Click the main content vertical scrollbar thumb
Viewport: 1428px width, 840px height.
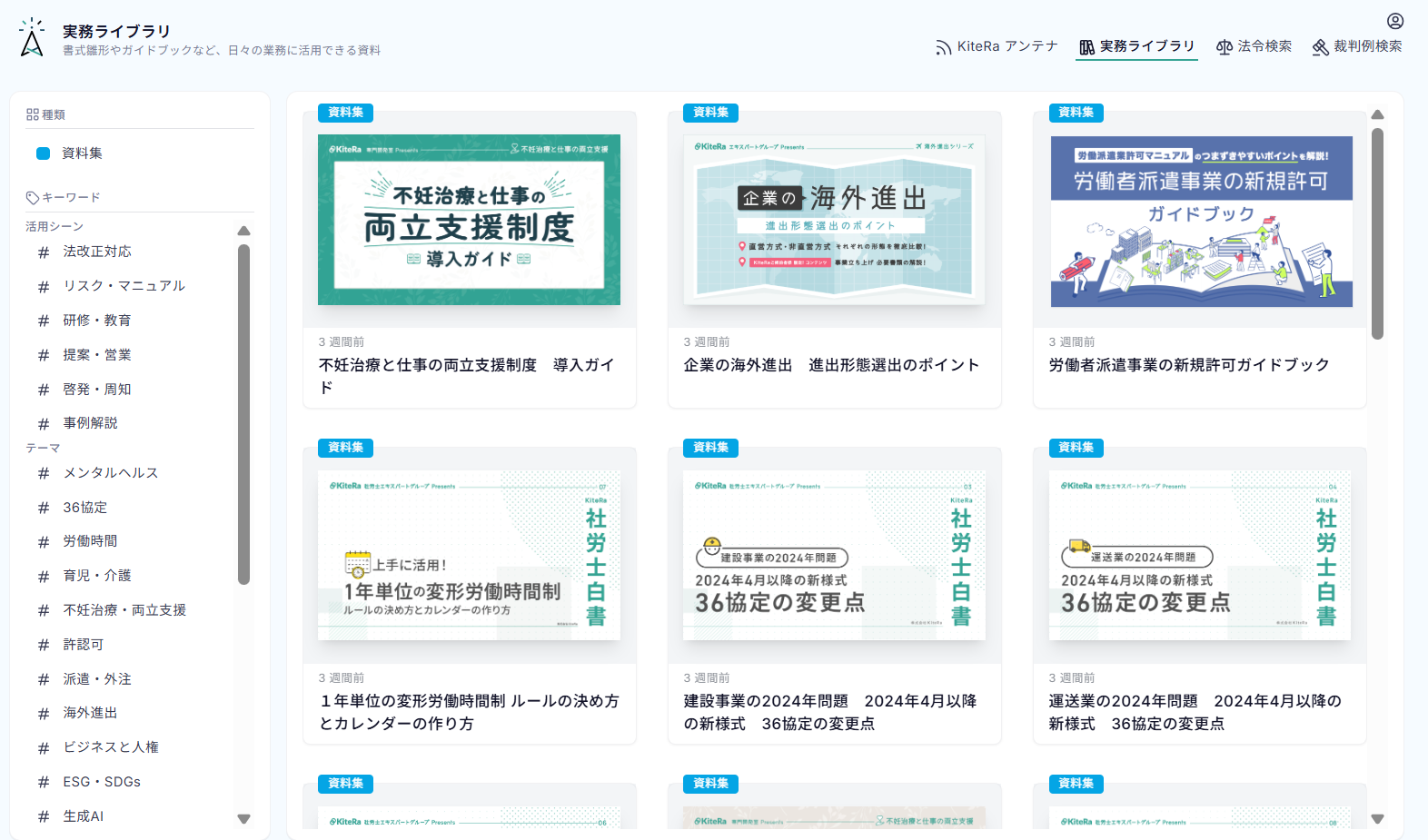point(1377,233)
